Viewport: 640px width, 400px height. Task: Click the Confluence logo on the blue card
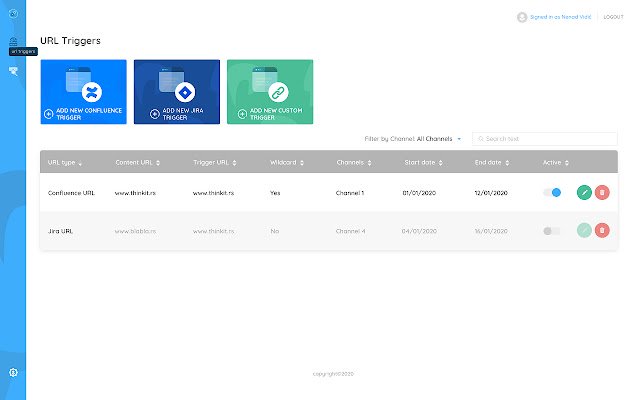click(92, 92)
